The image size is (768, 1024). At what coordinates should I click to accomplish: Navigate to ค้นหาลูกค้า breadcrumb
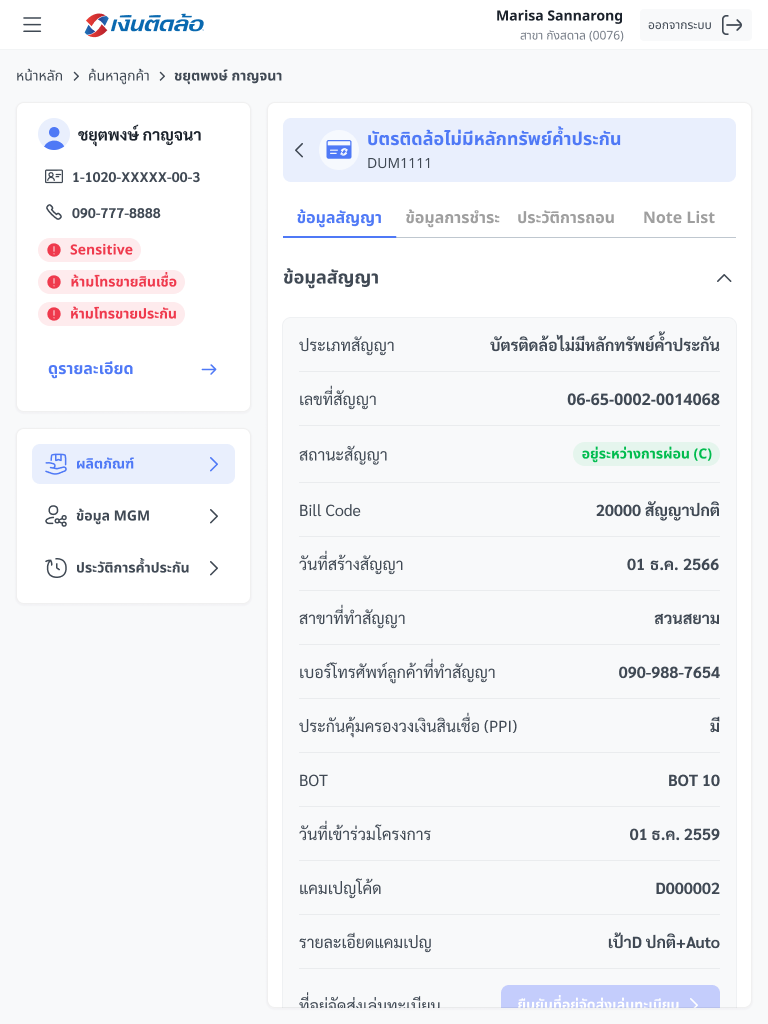coord(119,76)
